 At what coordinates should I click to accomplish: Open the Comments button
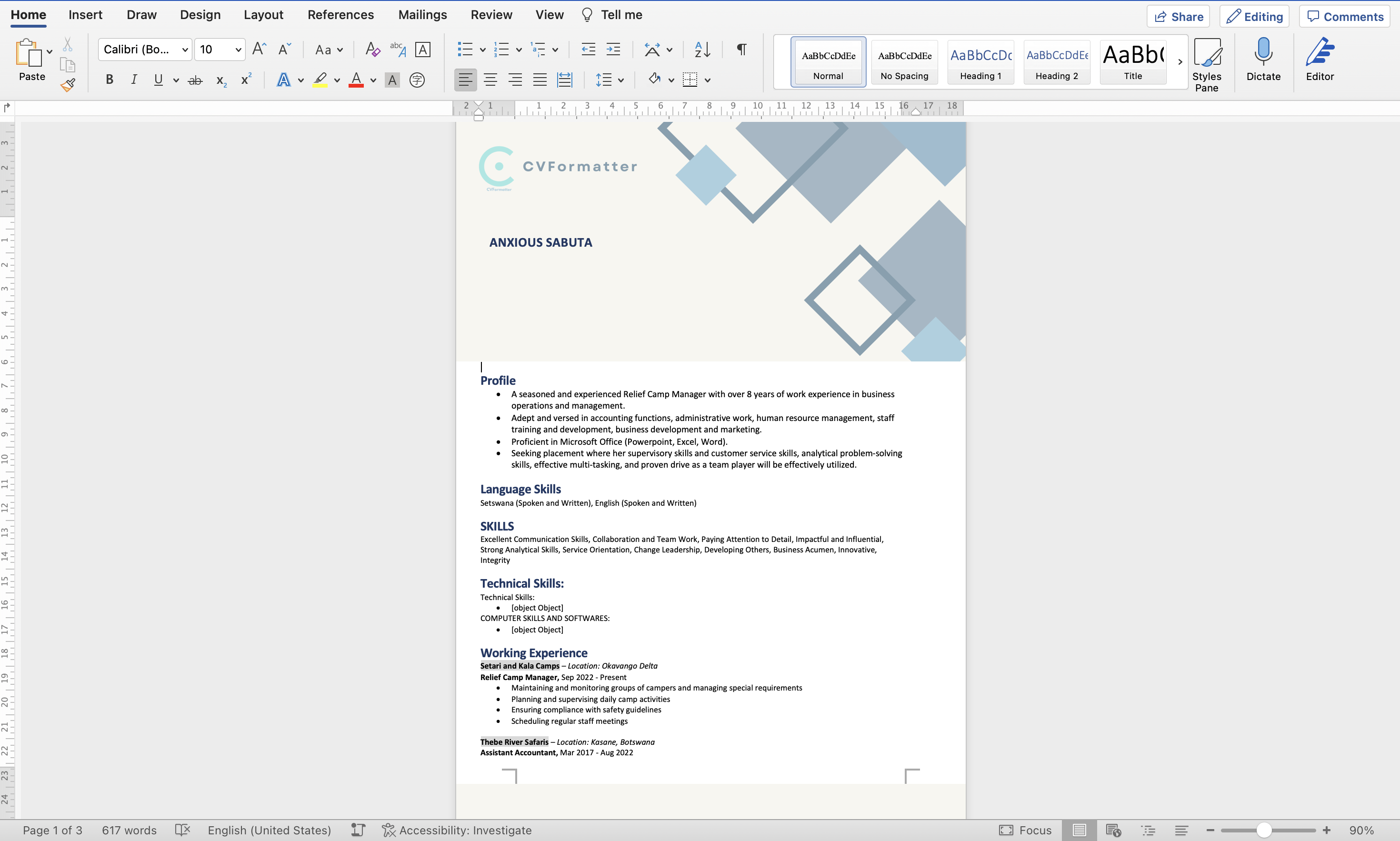1345,17
